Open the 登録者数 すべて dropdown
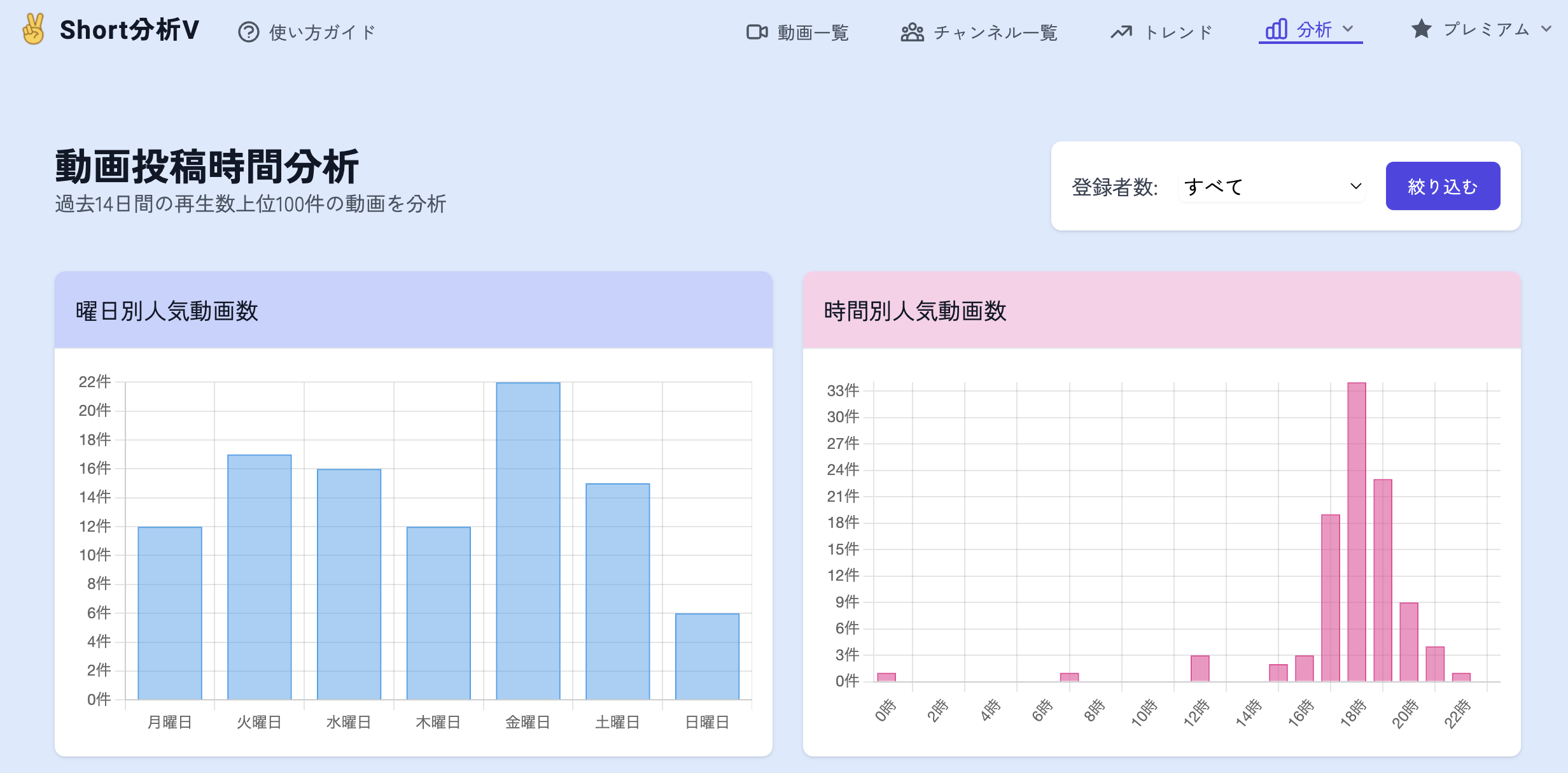Screen dimensions: 1568x773 [x=1272, y=186]
